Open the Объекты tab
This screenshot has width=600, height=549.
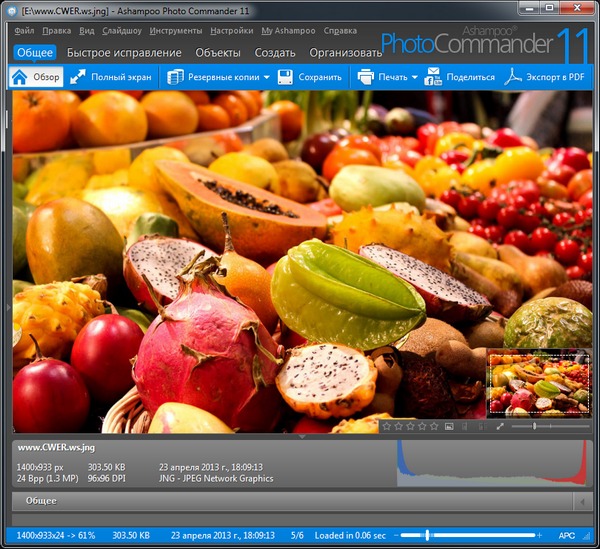click(217, 52)
